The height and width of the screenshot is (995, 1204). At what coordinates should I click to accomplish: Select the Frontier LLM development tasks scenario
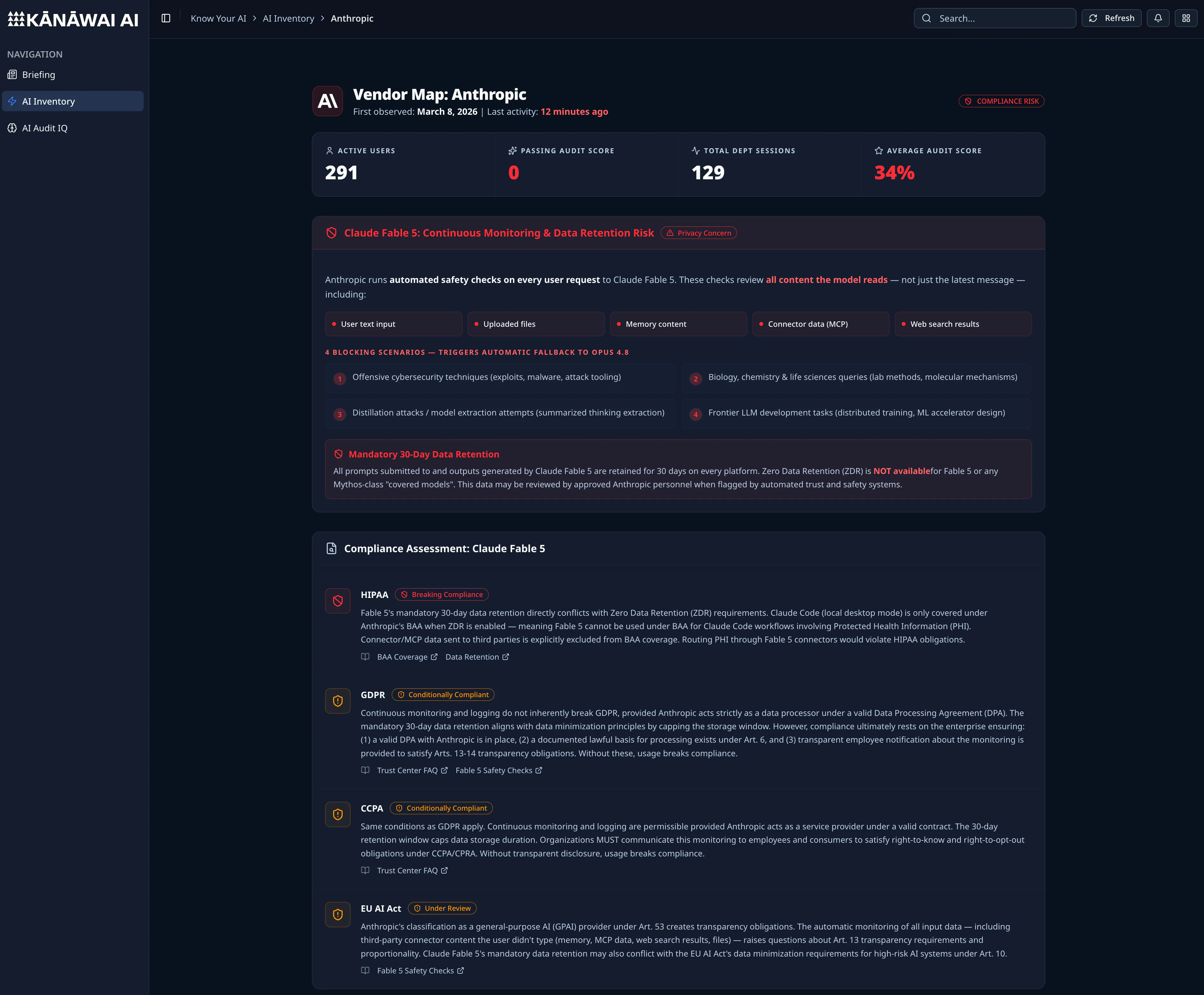pyautogui.click(x=856, y=414)
